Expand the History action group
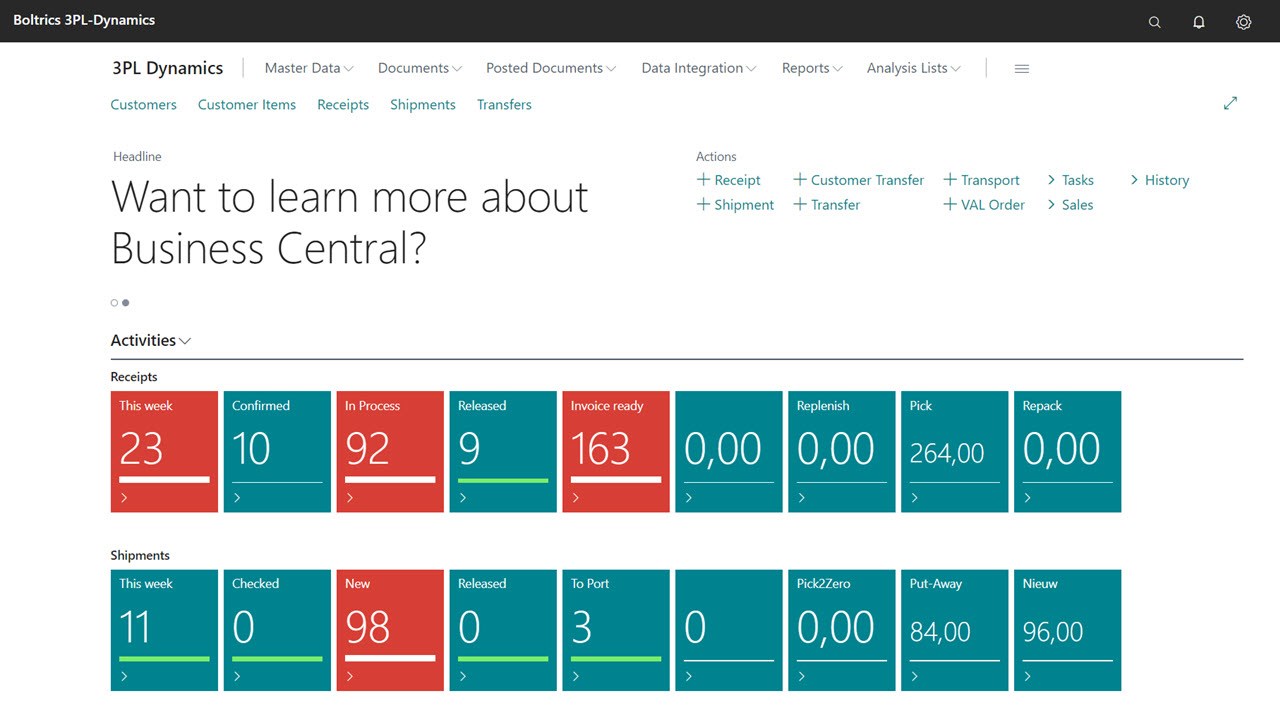 1159,180
